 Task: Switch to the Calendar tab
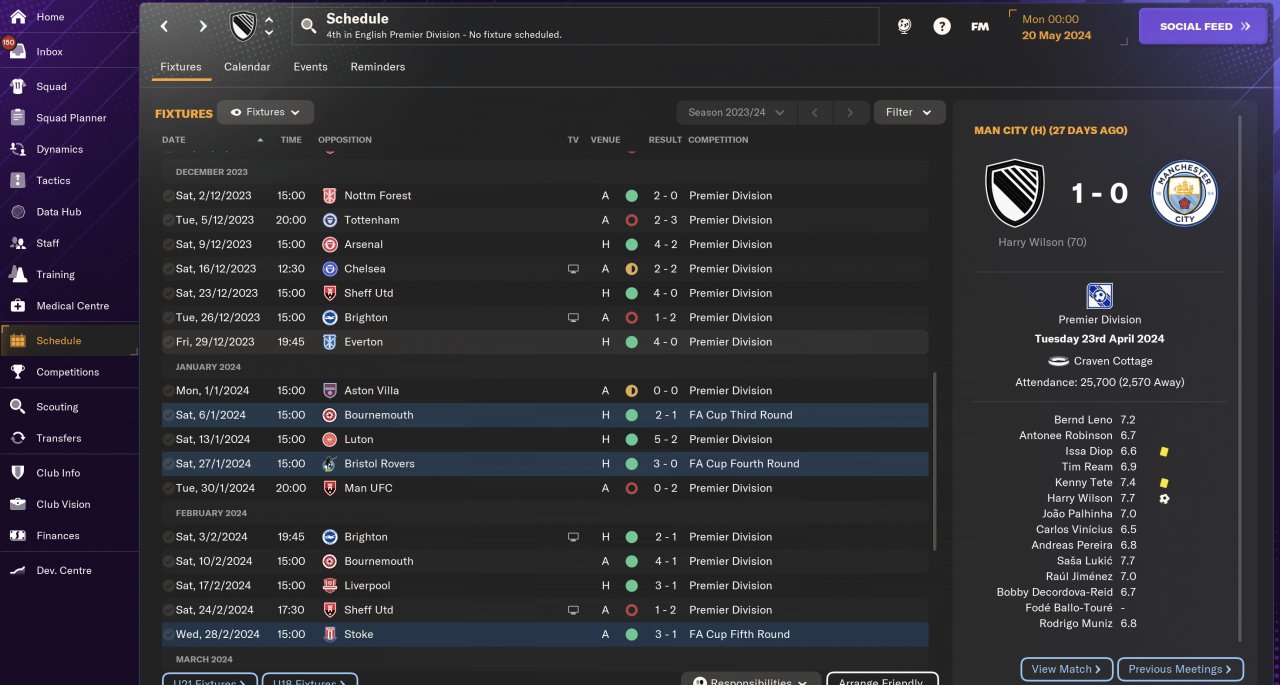[247, 67]
